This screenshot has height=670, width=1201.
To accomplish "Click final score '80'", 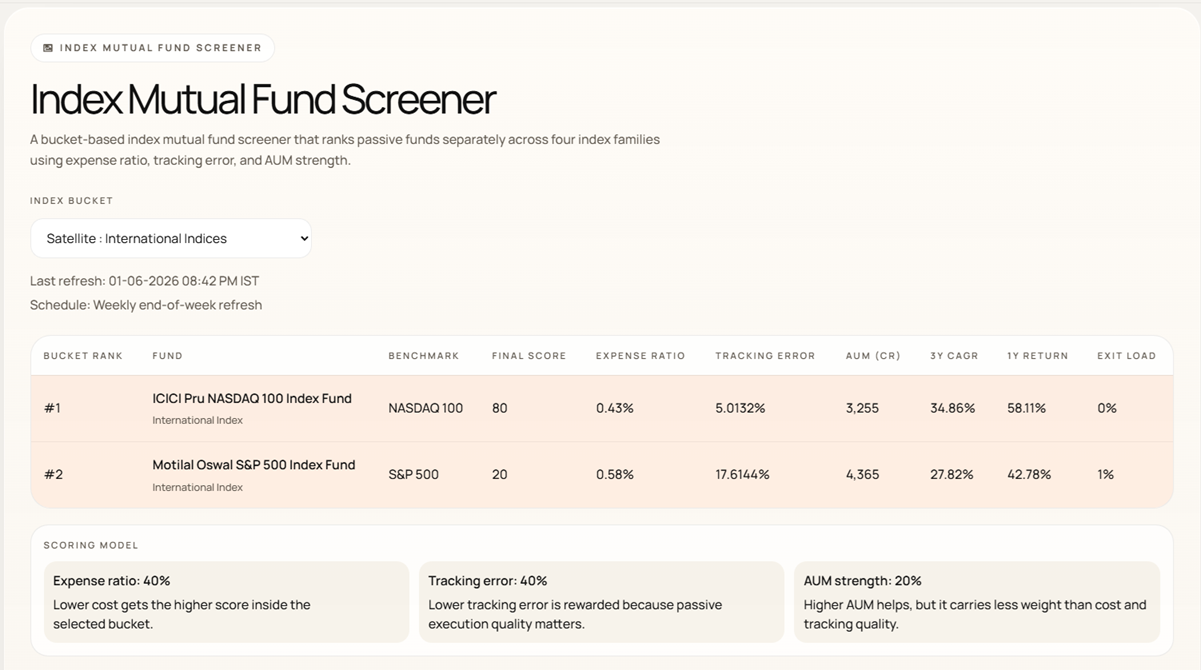I will click(500, 408).
